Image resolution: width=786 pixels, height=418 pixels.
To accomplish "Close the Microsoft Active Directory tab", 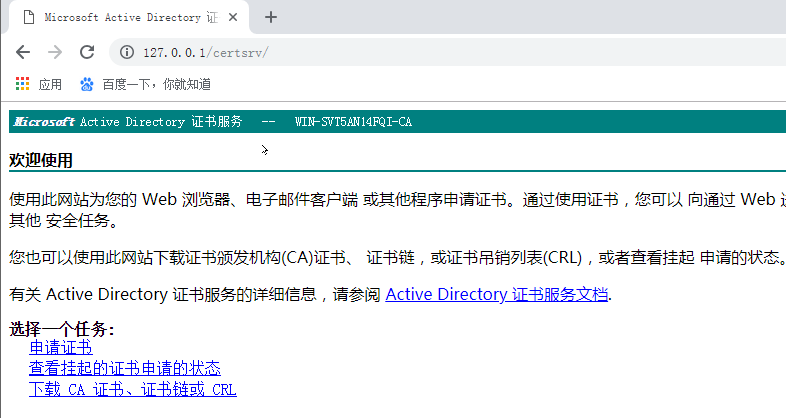I will point(233,17).
